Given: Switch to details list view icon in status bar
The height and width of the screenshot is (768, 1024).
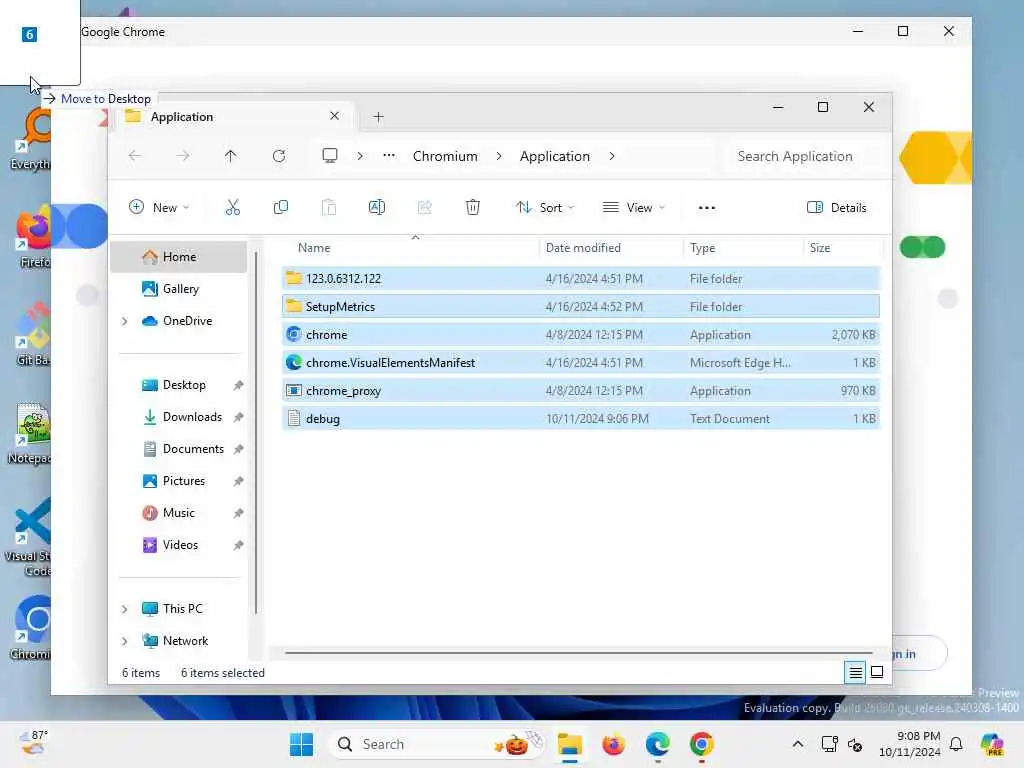Looking at the screenshot, I should 855,672.
